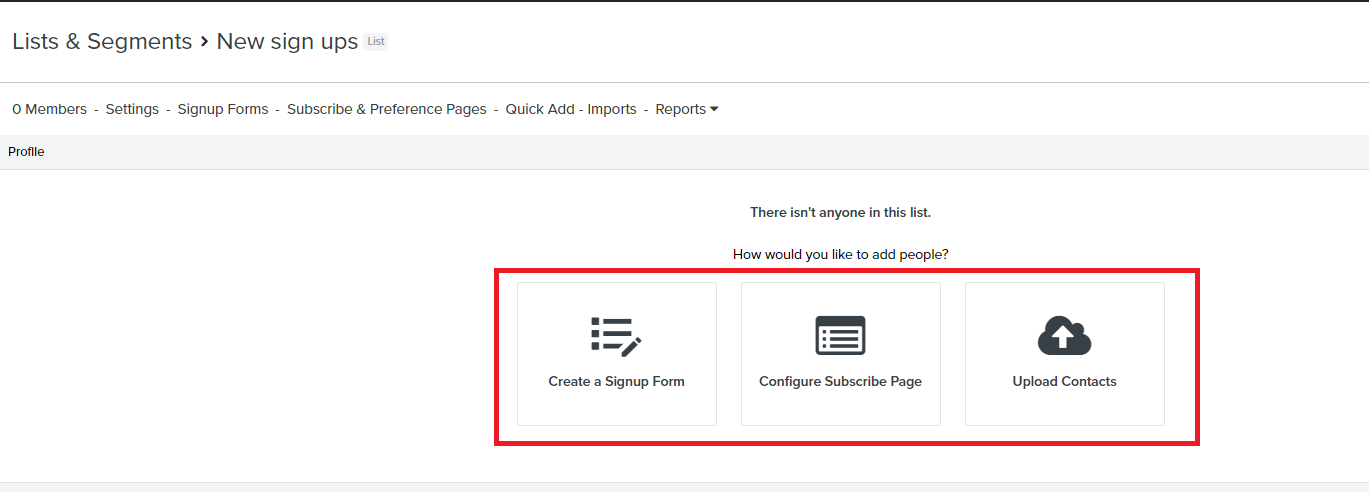Open the Imports link

[x=612, y=109]
